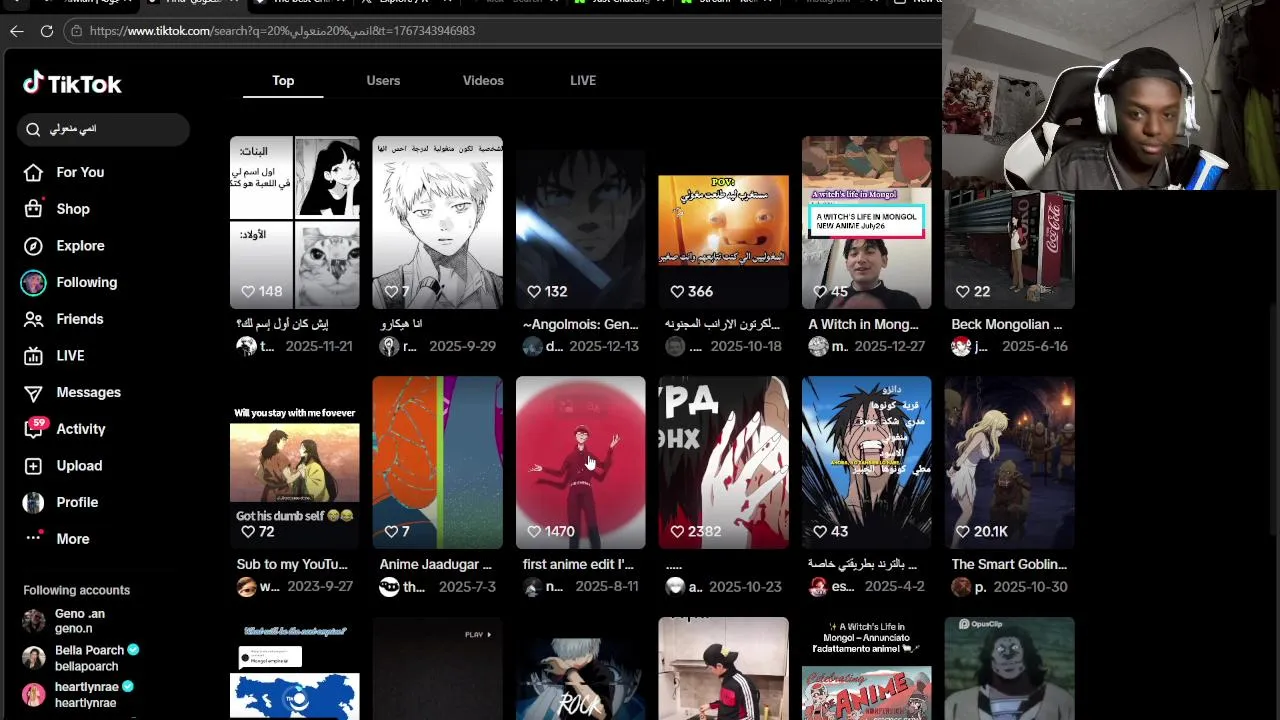Open manga boy video with 7 likes
1280x720 pixels.
(x=438, y=222)
